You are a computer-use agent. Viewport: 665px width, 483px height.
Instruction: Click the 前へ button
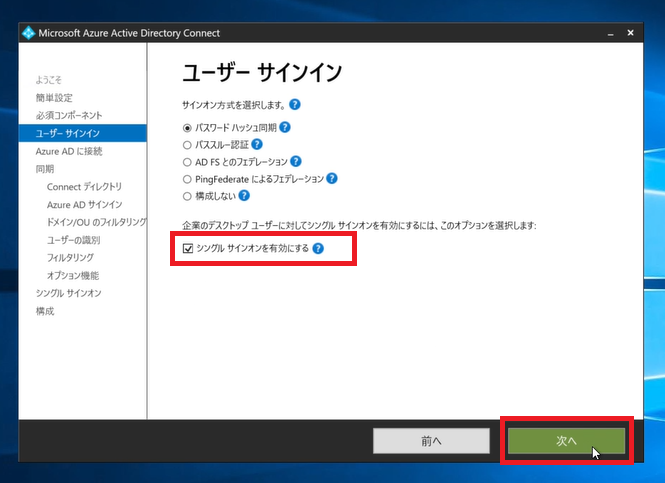tap(431, 441)
